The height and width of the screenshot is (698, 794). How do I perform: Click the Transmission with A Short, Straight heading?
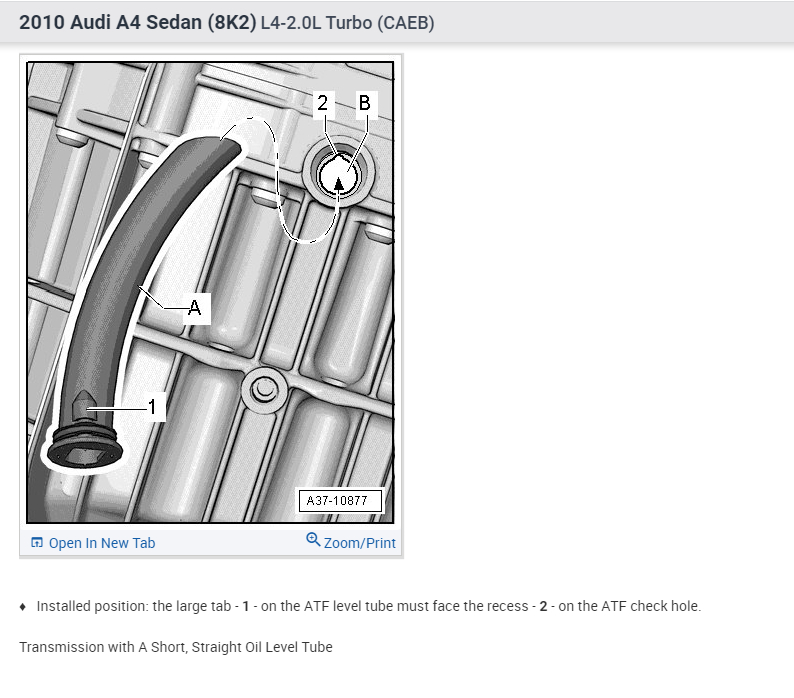tap(176, 647)
